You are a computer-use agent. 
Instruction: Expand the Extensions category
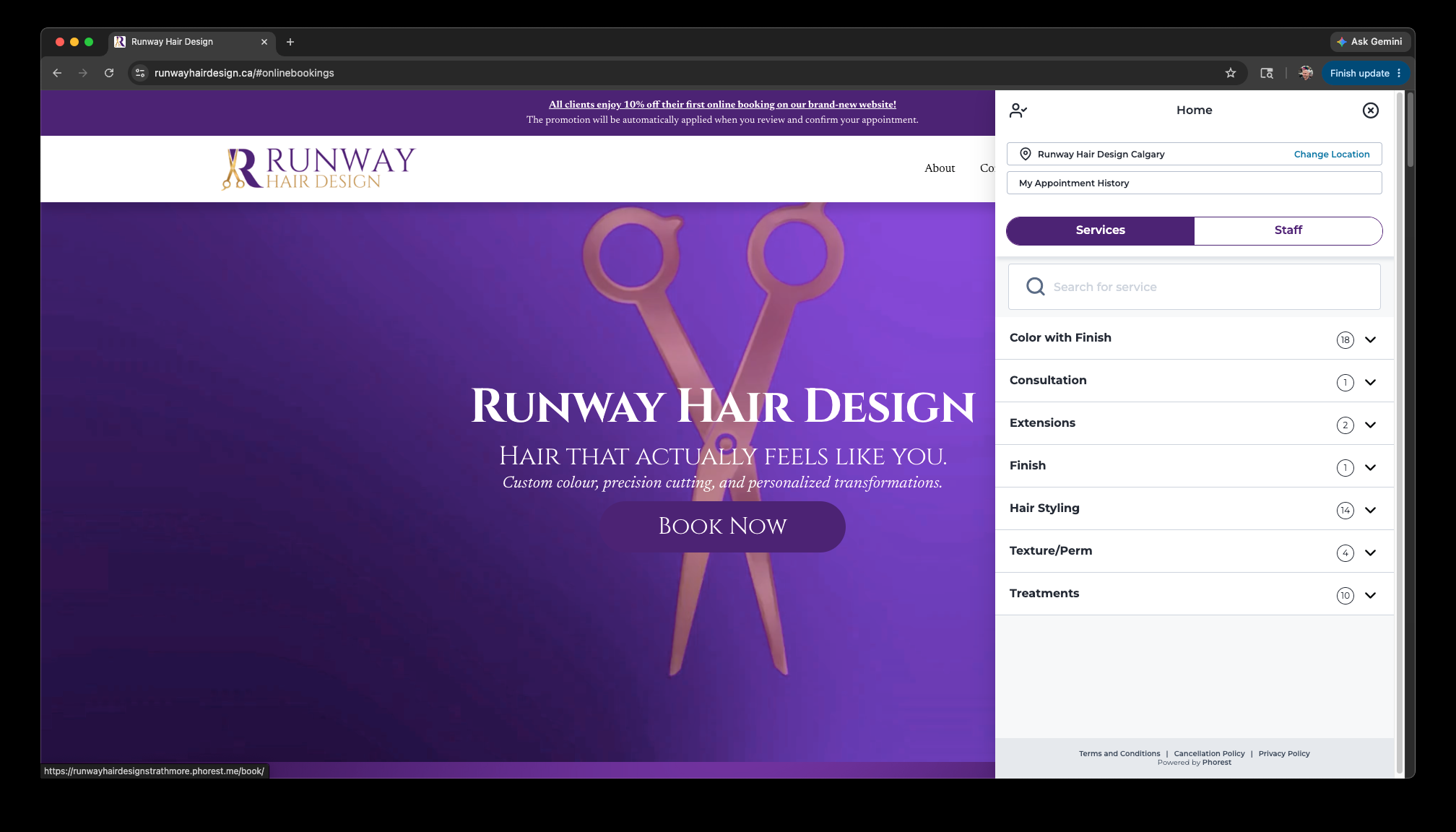click(1194, 423)
